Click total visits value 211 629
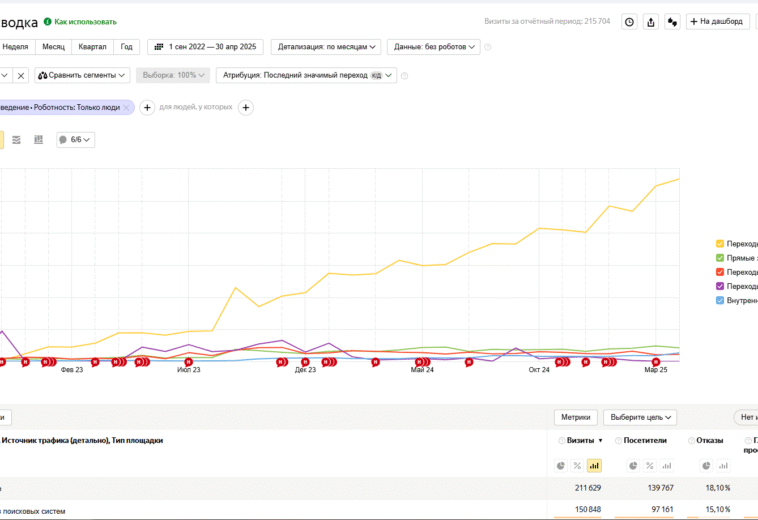The height and width of the screenshot is (520, 758). click(588, 488)
